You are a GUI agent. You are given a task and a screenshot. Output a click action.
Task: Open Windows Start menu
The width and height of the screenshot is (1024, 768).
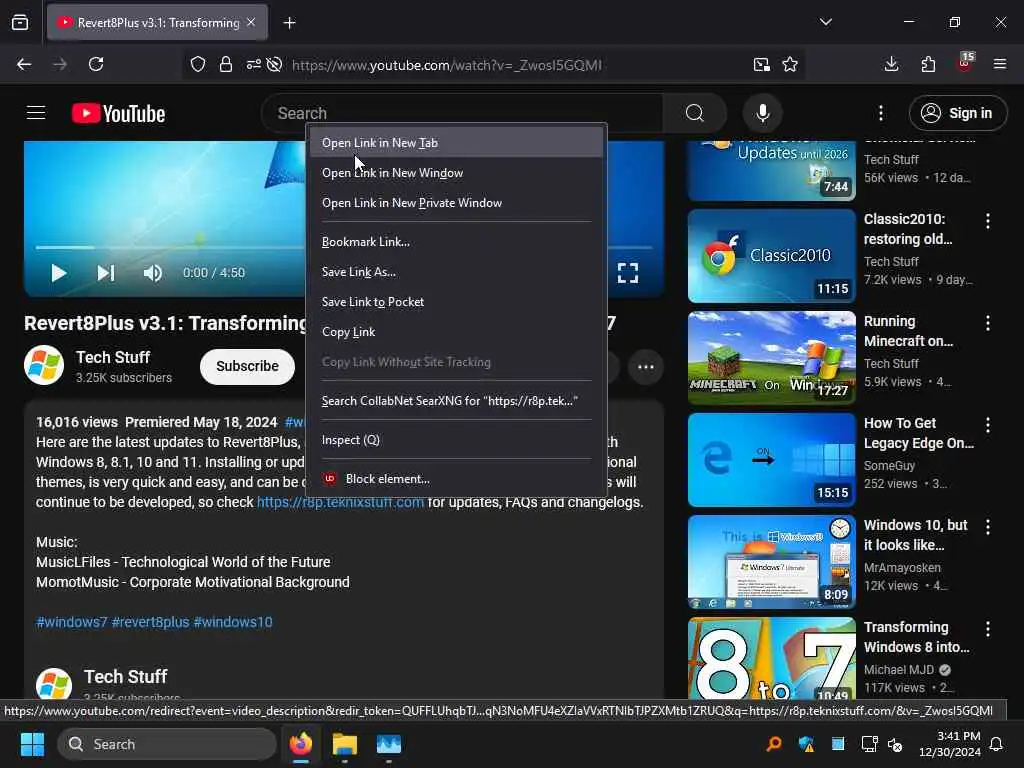[32, 744]
